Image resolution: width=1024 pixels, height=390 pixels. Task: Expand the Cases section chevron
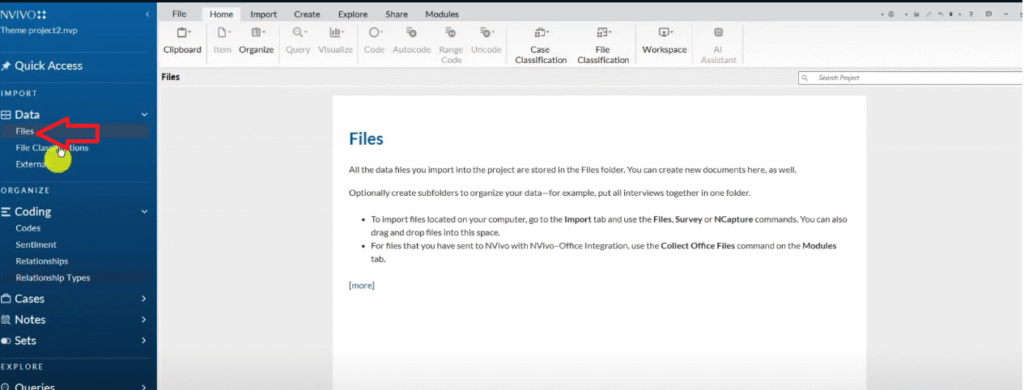click(x=144, y=299)
